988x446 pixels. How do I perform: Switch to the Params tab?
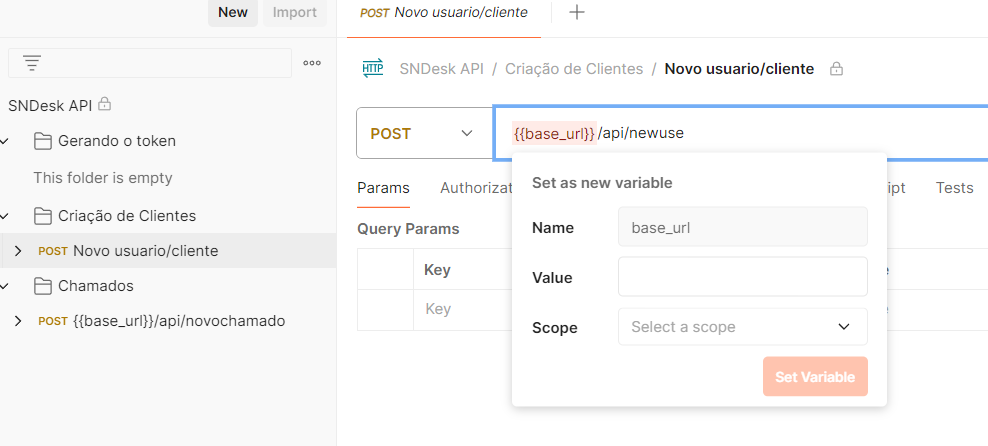383,188
